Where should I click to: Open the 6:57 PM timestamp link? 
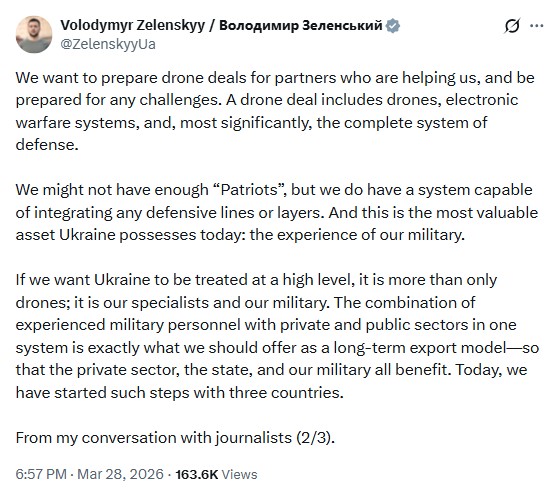click(41, 474)
